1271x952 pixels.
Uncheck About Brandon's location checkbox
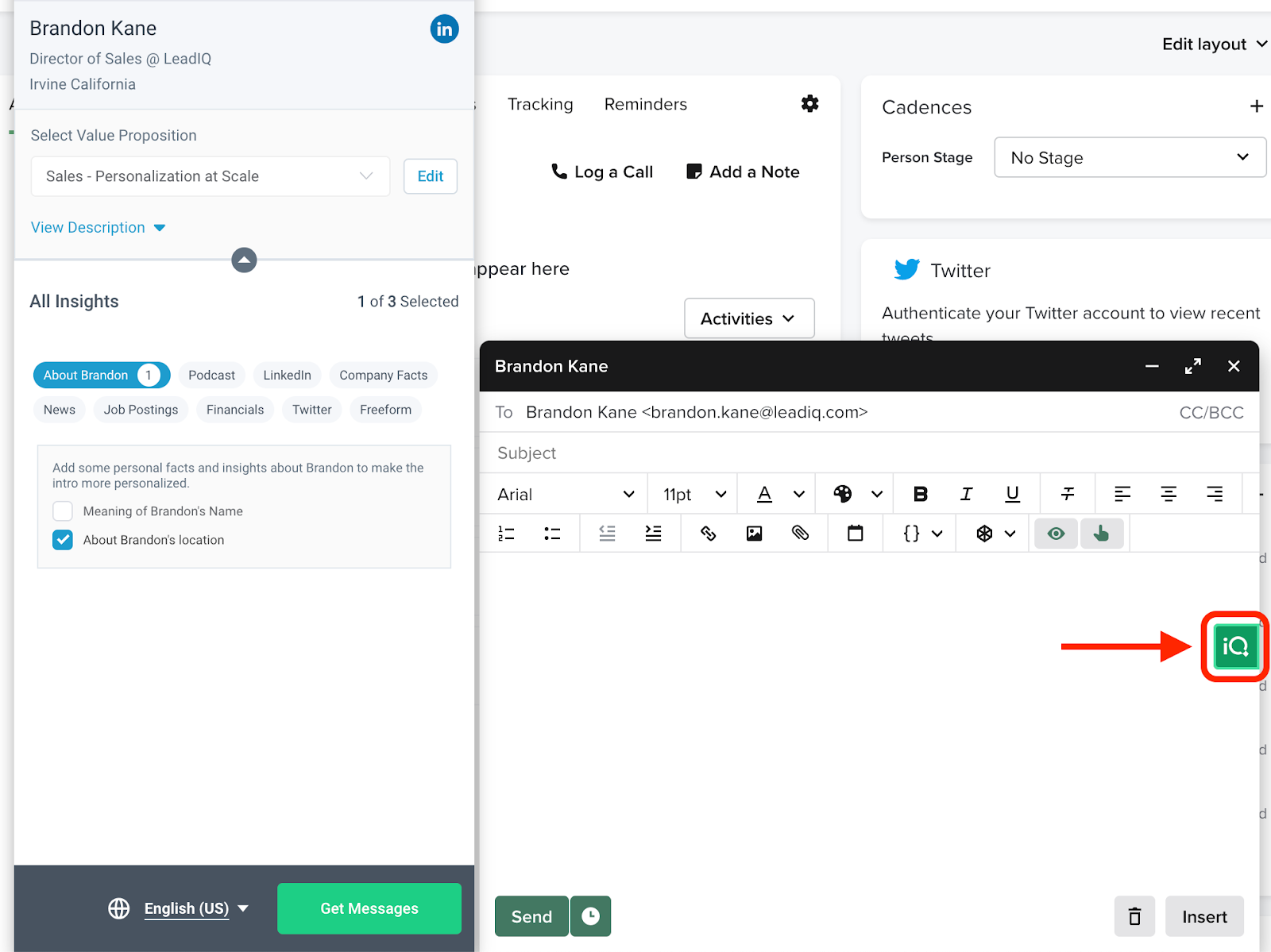(63, 540)
